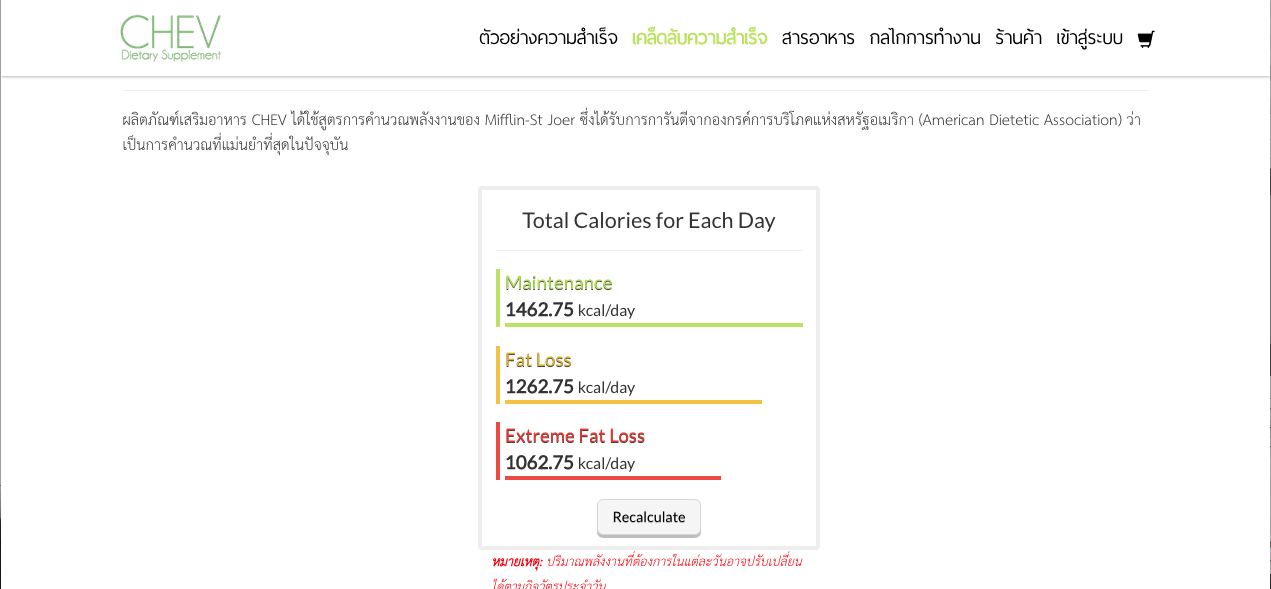Go to สารอาหาร page
This screenshot has height=589, width=1271.
(x=818, y=38)
